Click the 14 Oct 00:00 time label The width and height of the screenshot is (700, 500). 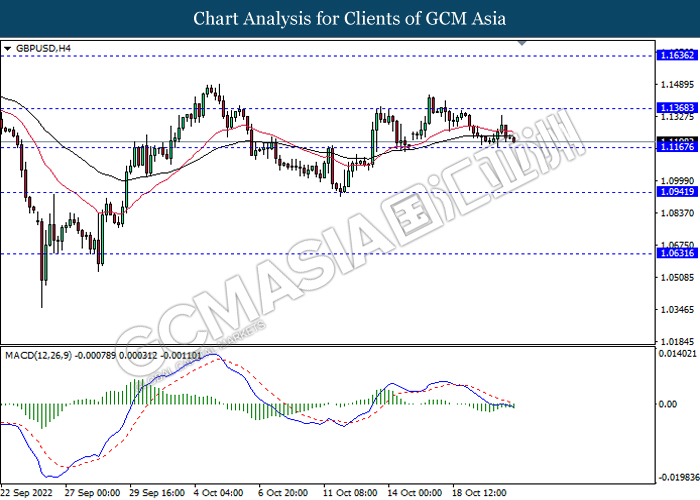pyautogui.click(x=415, y=493)
